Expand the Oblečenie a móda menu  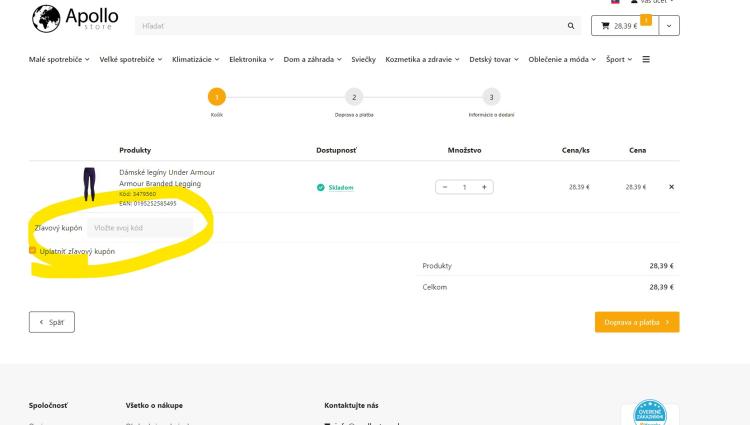pos(562,59)
